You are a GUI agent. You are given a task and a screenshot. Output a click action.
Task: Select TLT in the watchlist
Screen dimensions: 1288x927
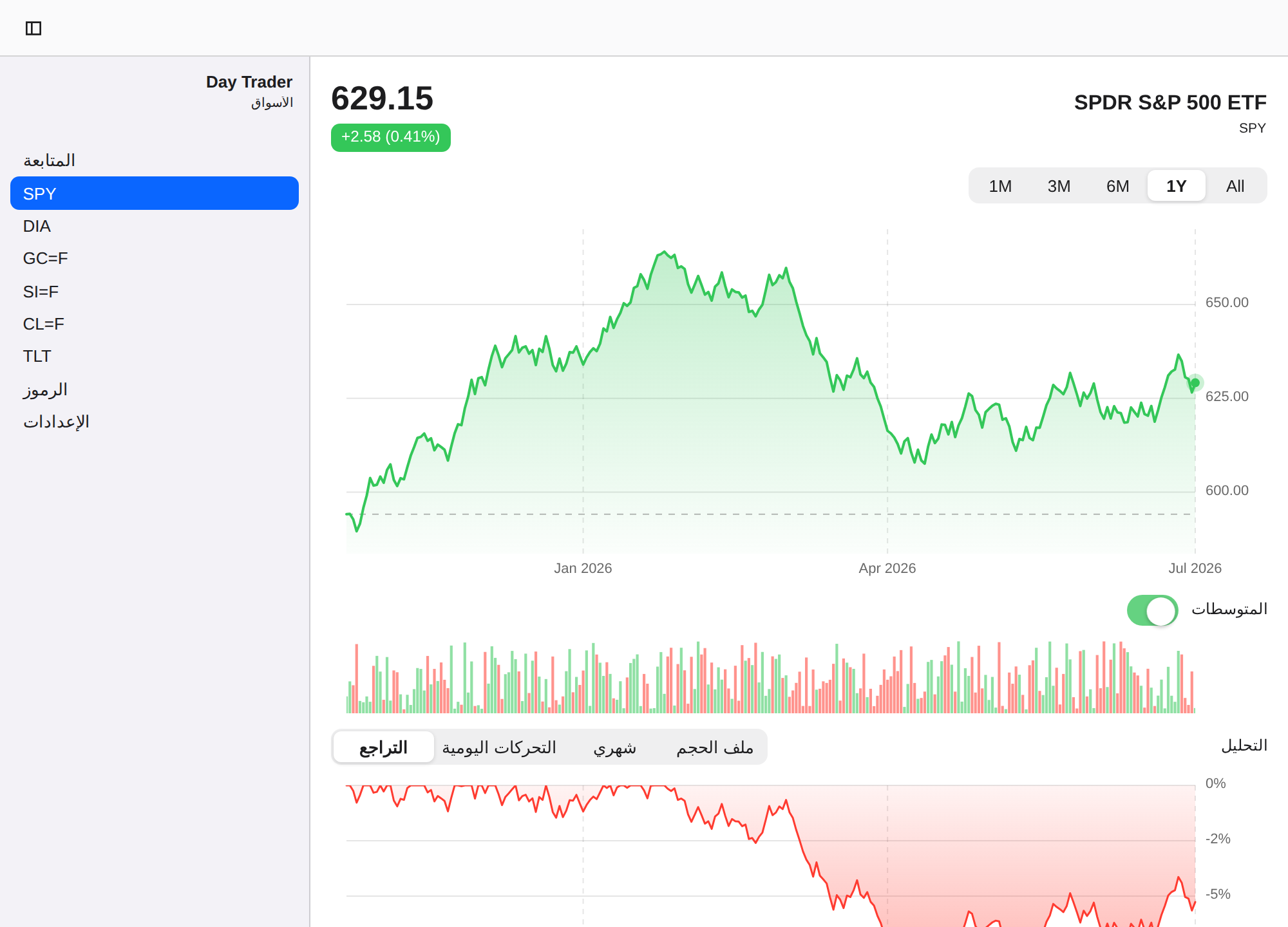coord(155,356)
